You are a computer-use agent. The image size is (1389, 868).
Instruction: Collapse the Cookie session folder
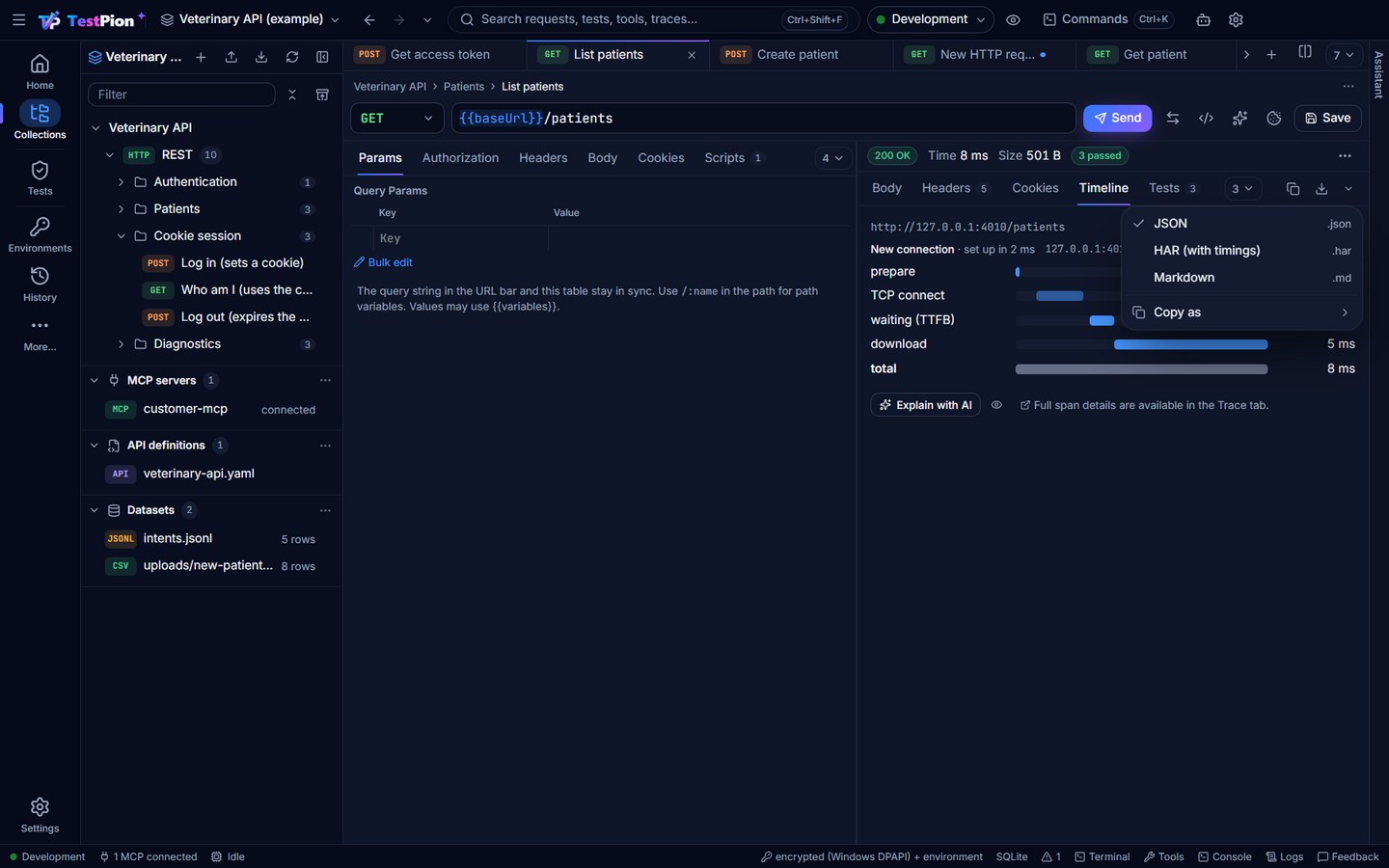121,236
